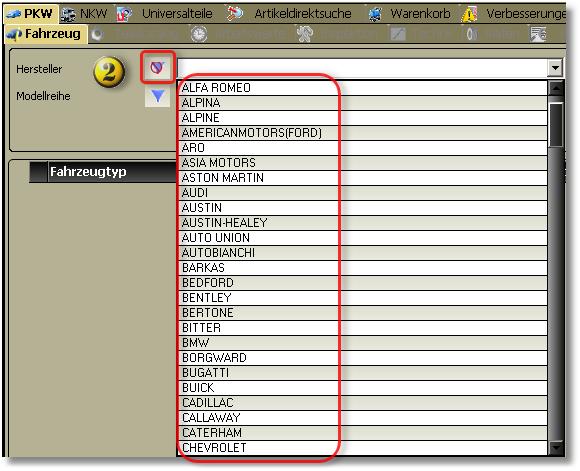580x471 pixels.
Task: Click into the Hersteller combo box field
Action: click(362, 68)
